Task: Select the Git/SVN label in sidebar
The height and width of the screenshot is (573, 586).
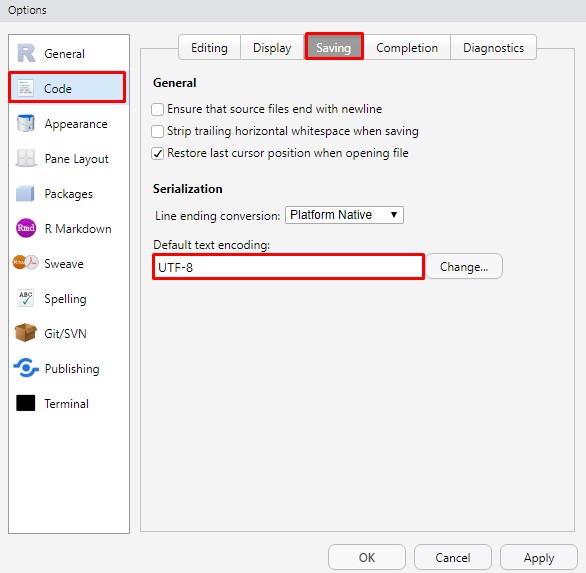Action: click(x=65, y=333)
